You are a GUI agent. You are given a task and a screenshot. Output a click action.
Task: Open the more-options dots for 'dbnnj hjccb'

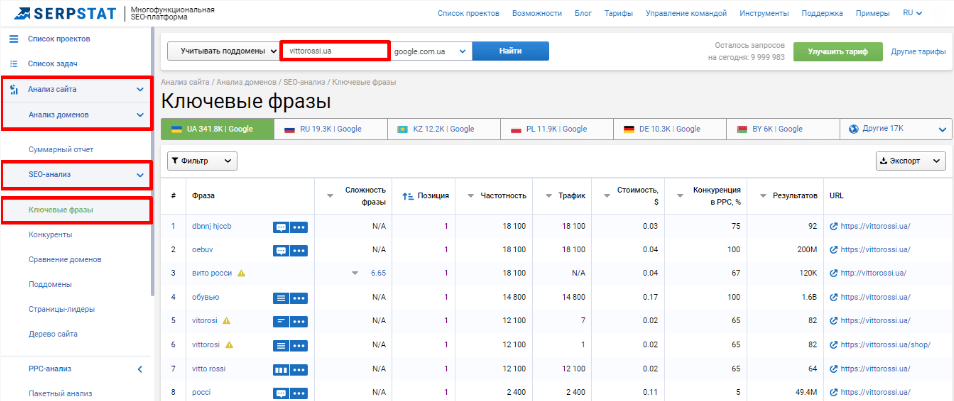pos(299,227)
